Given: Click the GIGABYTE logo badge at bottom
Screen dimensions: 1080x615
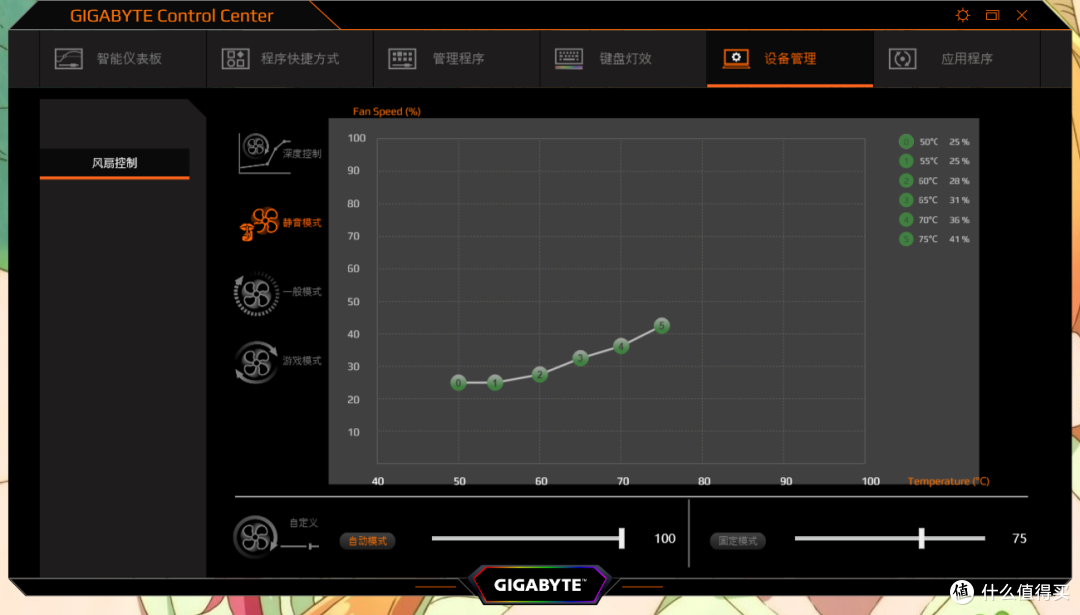Looking at the screenshot, I should (539, 585).
